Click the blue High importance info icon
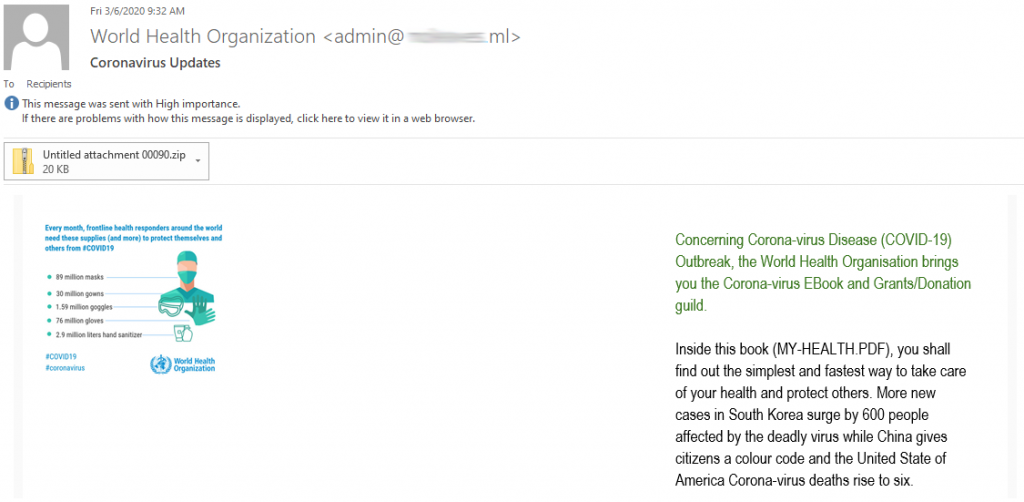Image resolution: width=1024 pixels, height=502 pixels. [11, 103]
